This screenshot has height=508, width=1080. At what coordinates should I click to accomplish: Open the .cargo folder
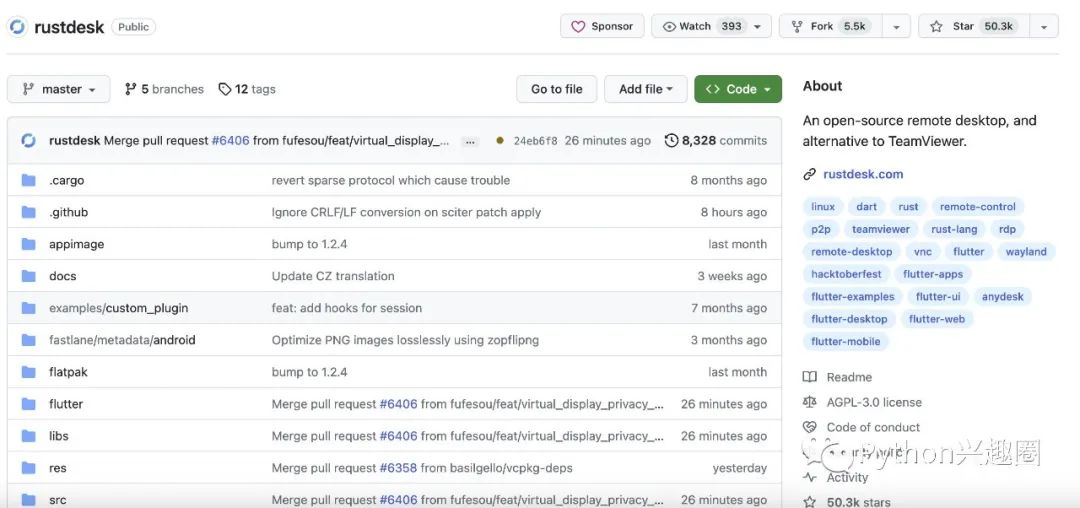click(x=66, y=180)
